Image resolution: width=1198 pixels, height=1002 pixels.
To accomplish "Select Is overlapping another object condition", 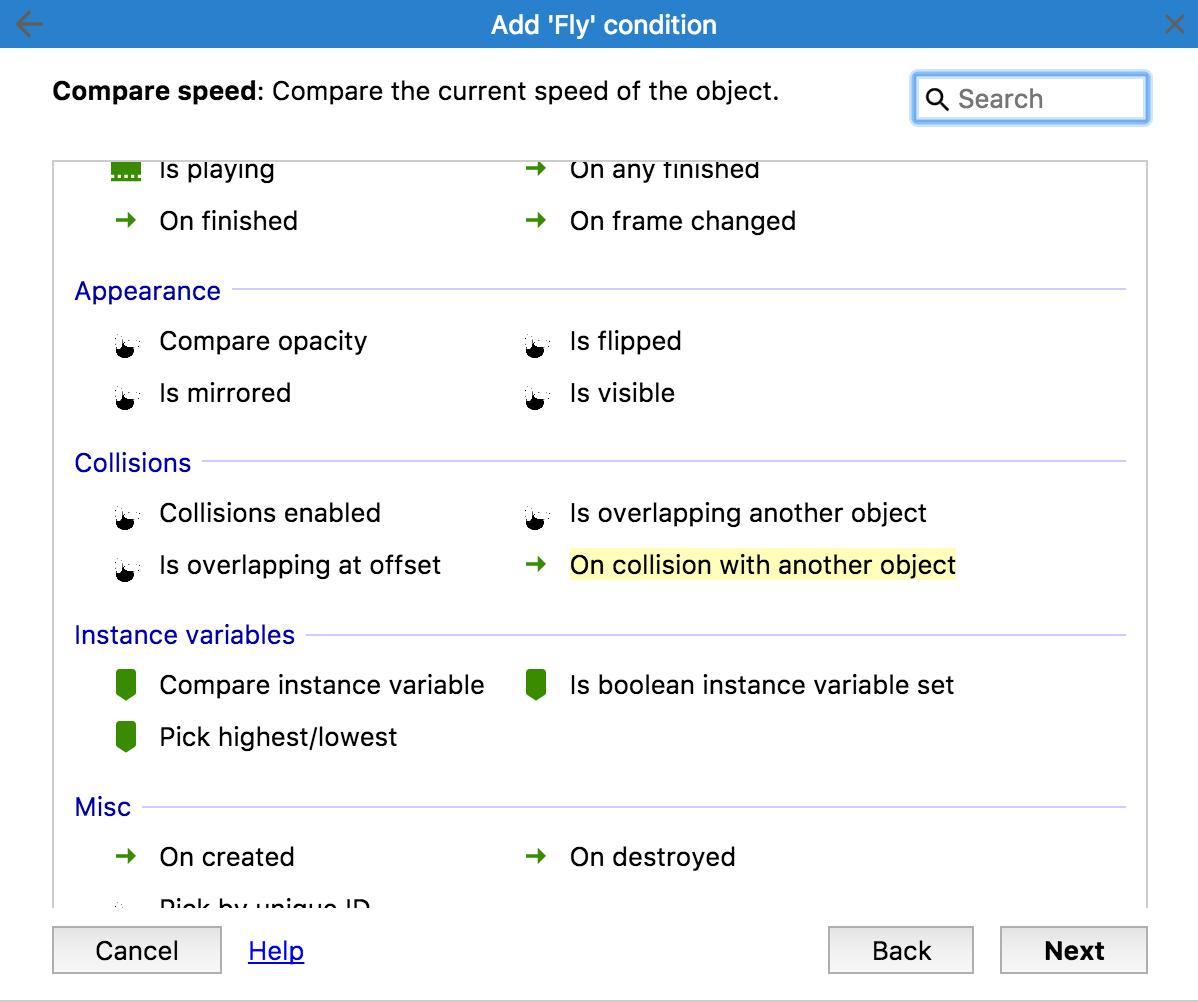I will point(748,513).
